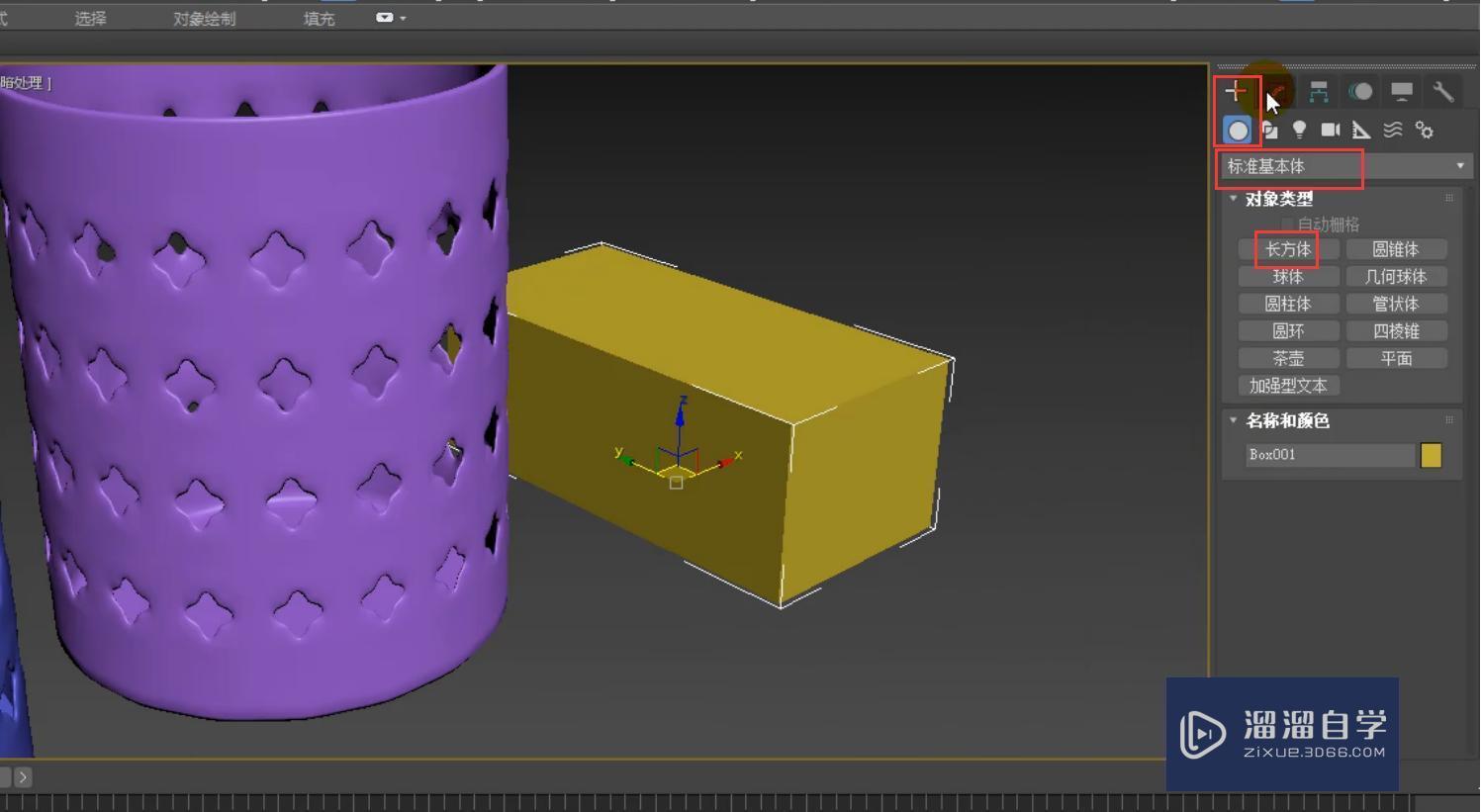This screenshot has width=1481, height=812.
Task: Click the 茶壶 teapot button
Action: tap(1288, 358)
